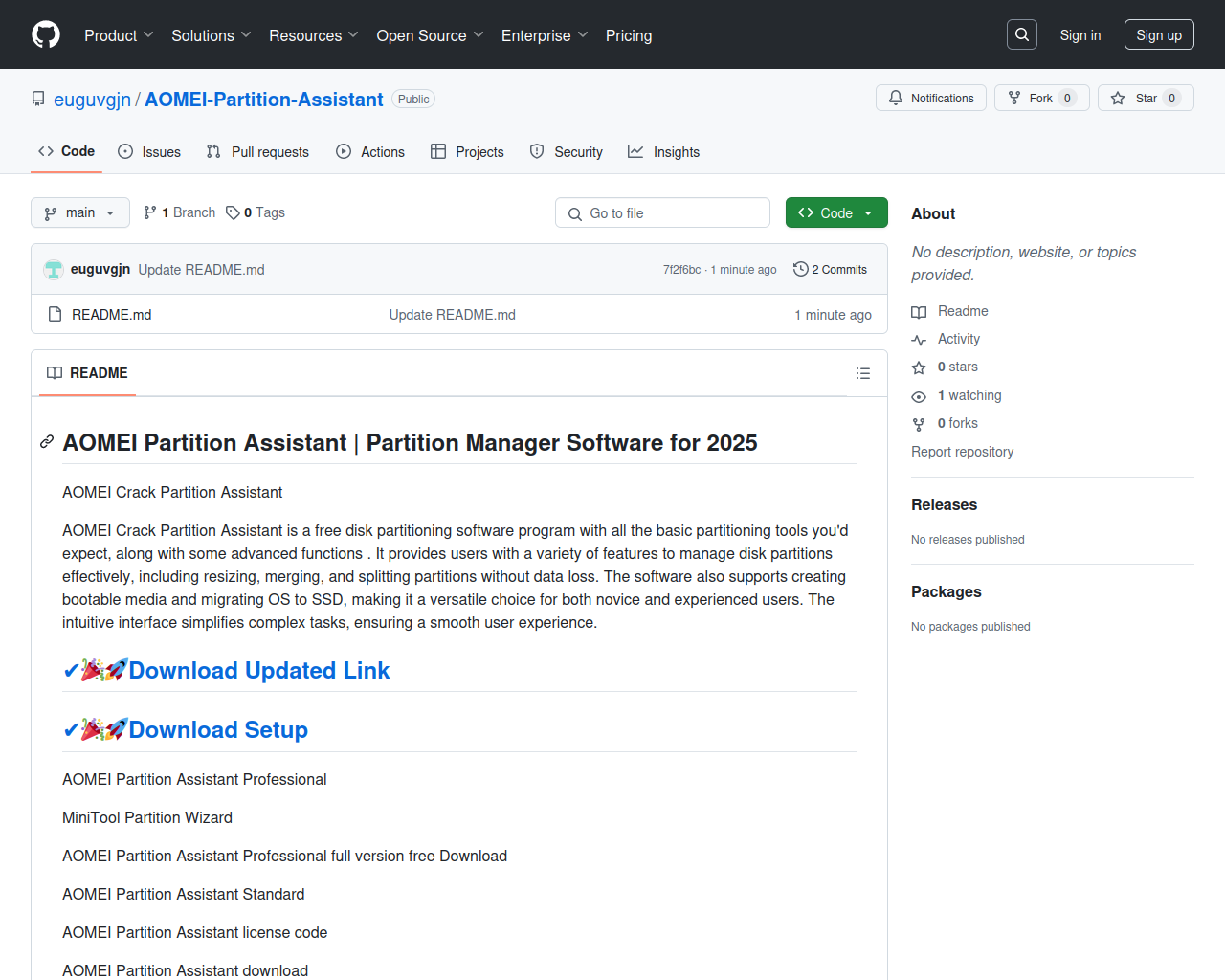Click the search magnifier icon in header

coord(1022,34)
